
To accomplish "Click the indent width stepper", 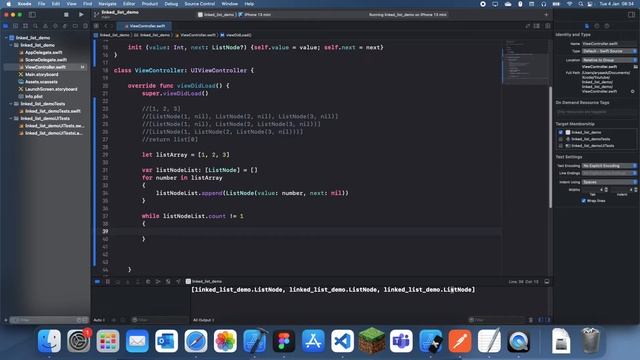I will (x=636, y=189).
